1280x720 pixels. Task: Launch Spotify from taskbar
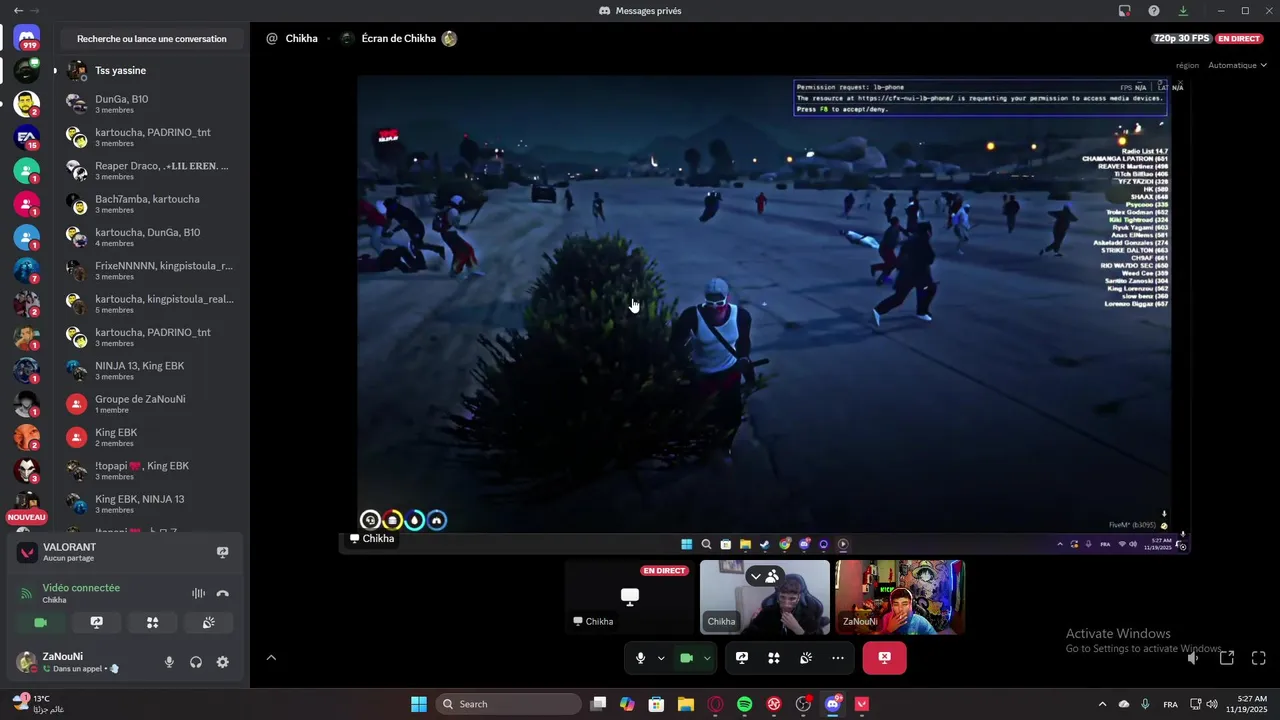[745, 704]
